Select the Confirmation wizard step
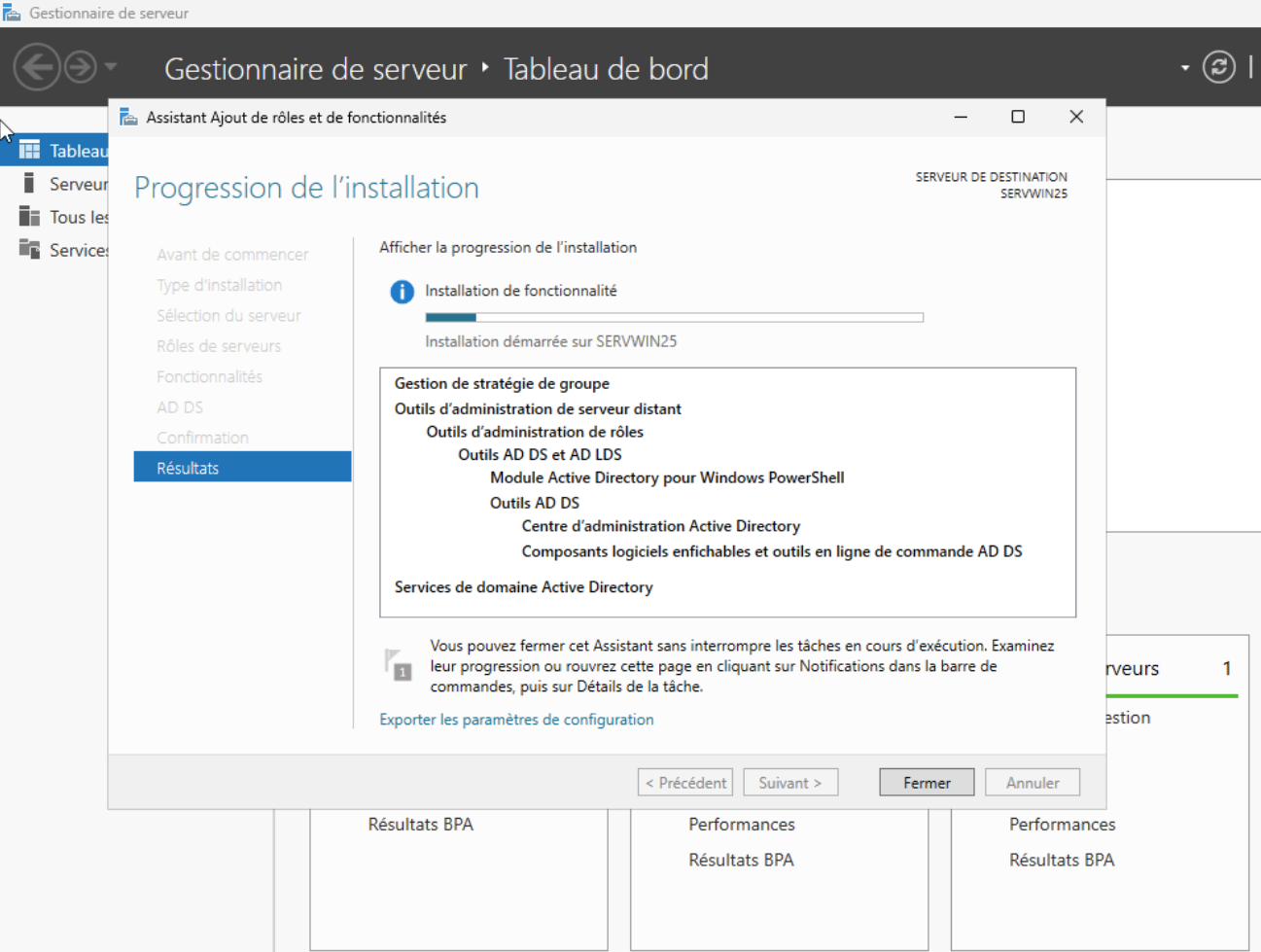The image size is (1261, 952). [202, 438]
